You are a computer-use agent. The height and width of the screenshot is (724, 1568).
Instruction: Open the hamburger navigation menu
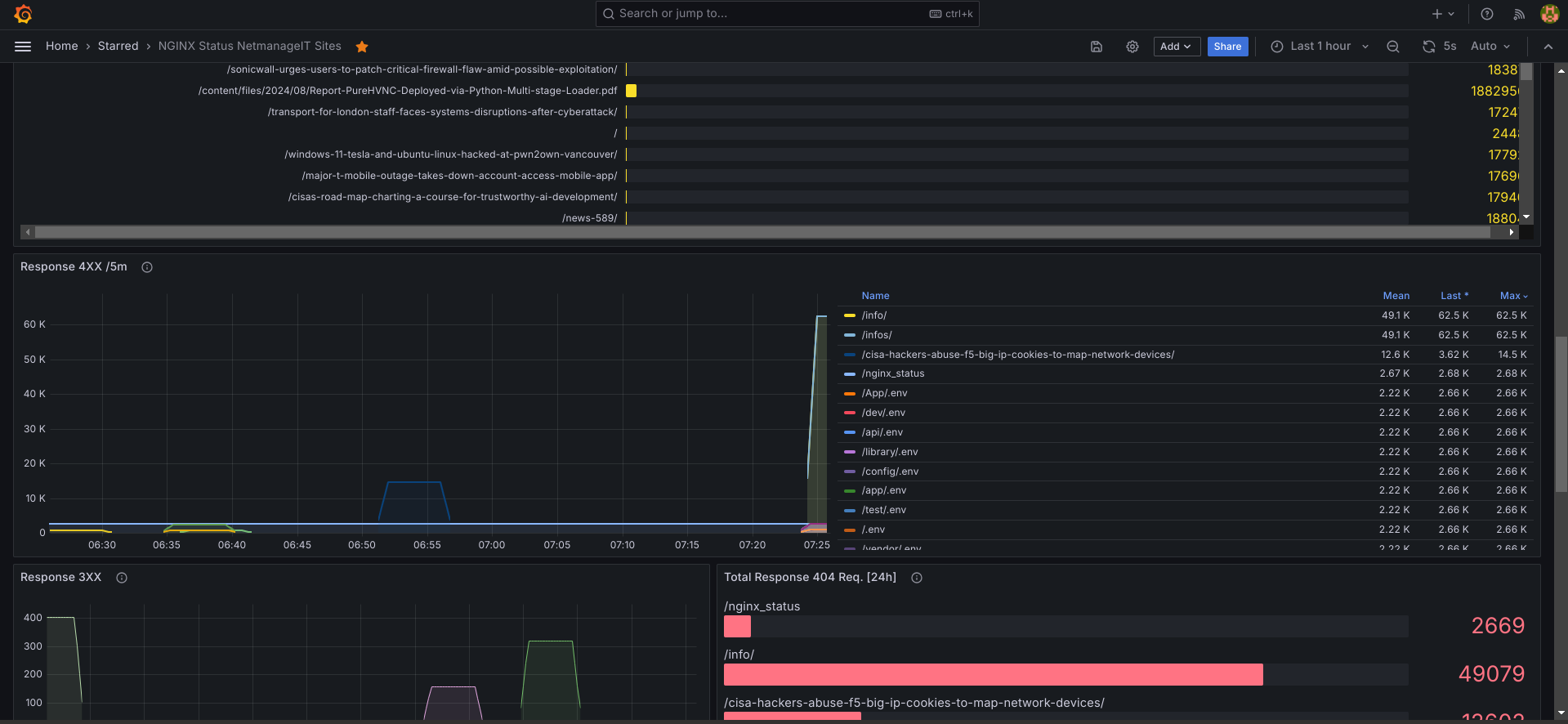click(x=23, y=47)
